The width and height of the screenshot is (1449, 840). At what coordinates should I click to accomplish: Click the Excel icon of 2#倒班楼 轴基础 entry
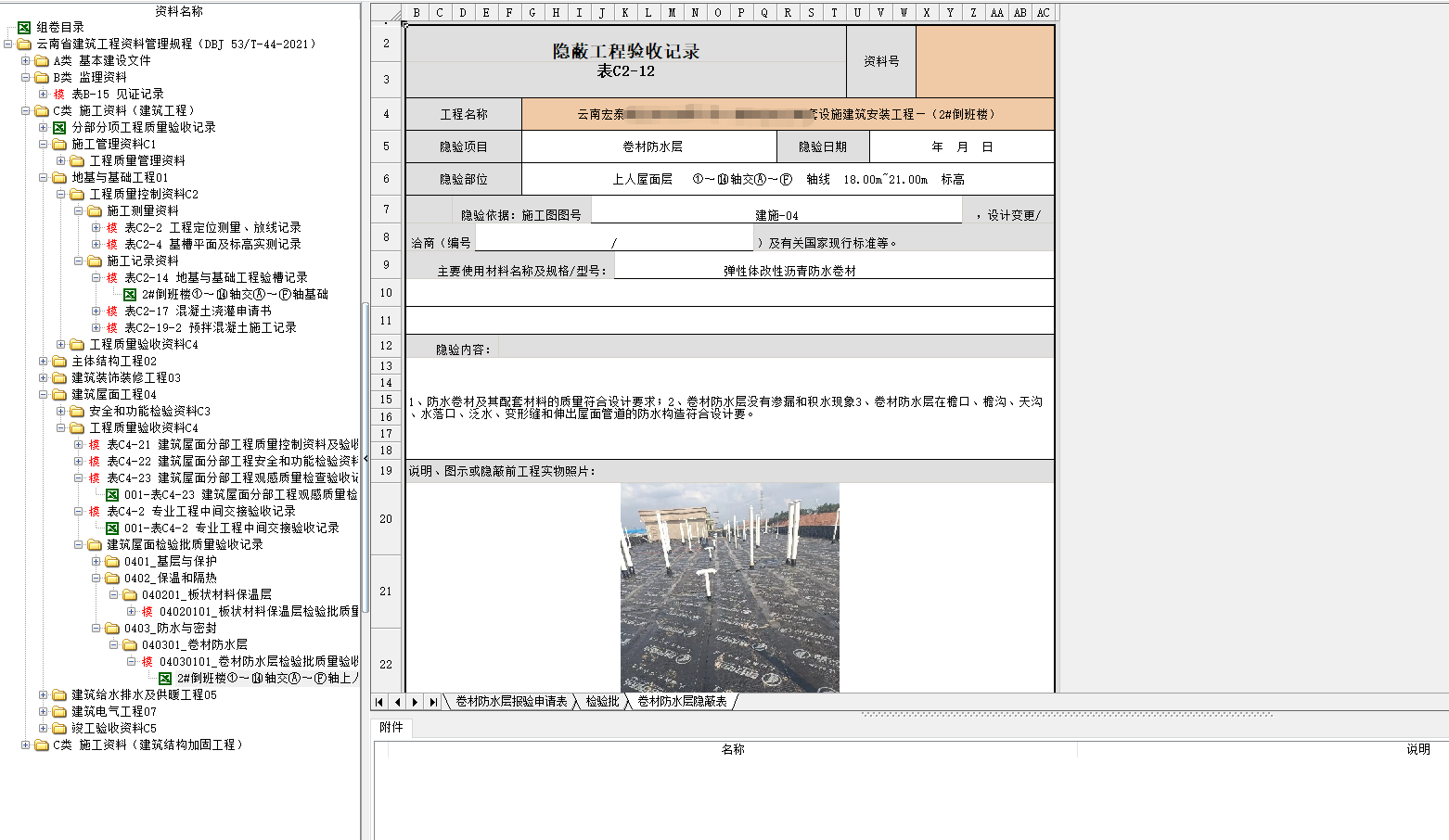click(x=130, y=295)
